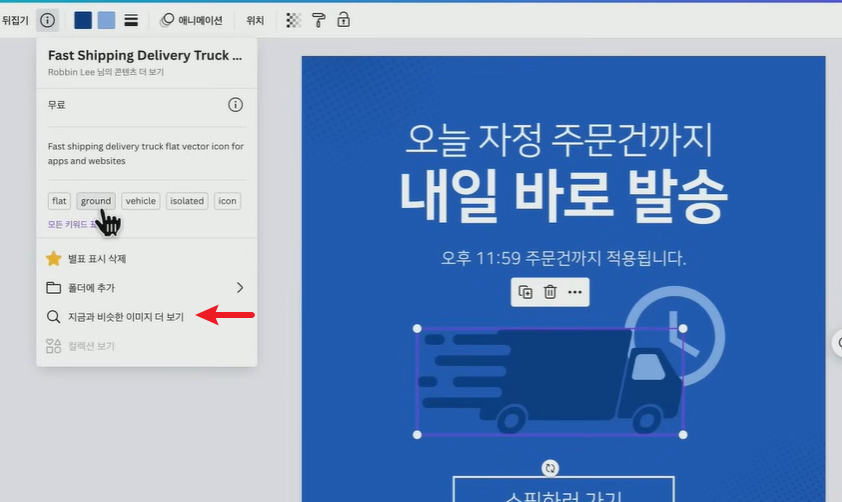This screenshot has height=502, width=842.
Task: Click the folder icon in the info panel
Action: click(x=53, y=288)
